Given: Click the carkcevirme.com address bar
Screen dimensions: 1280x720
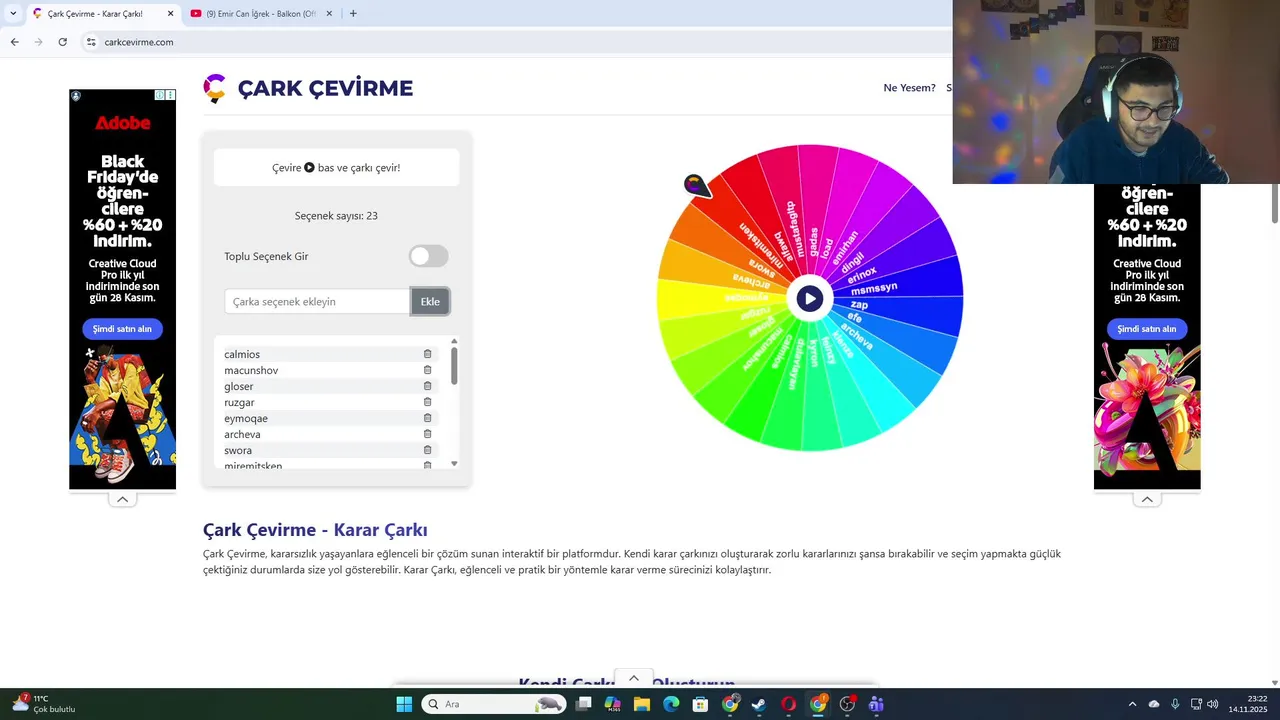Looking at the screenshot, I should point(516,42).
